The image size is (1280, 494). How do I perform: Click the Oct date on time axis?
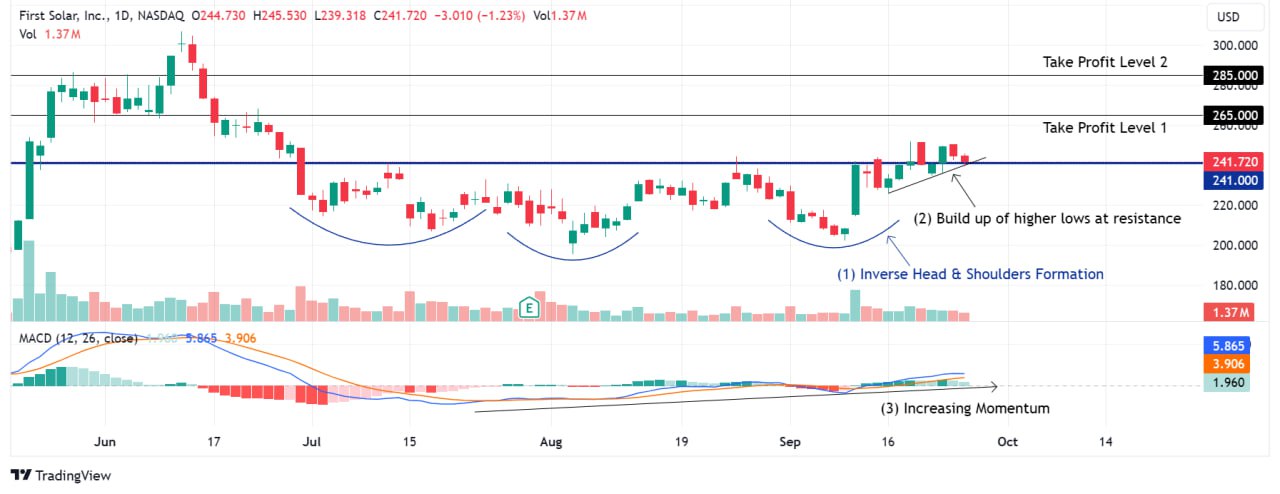click(1007, 440)
